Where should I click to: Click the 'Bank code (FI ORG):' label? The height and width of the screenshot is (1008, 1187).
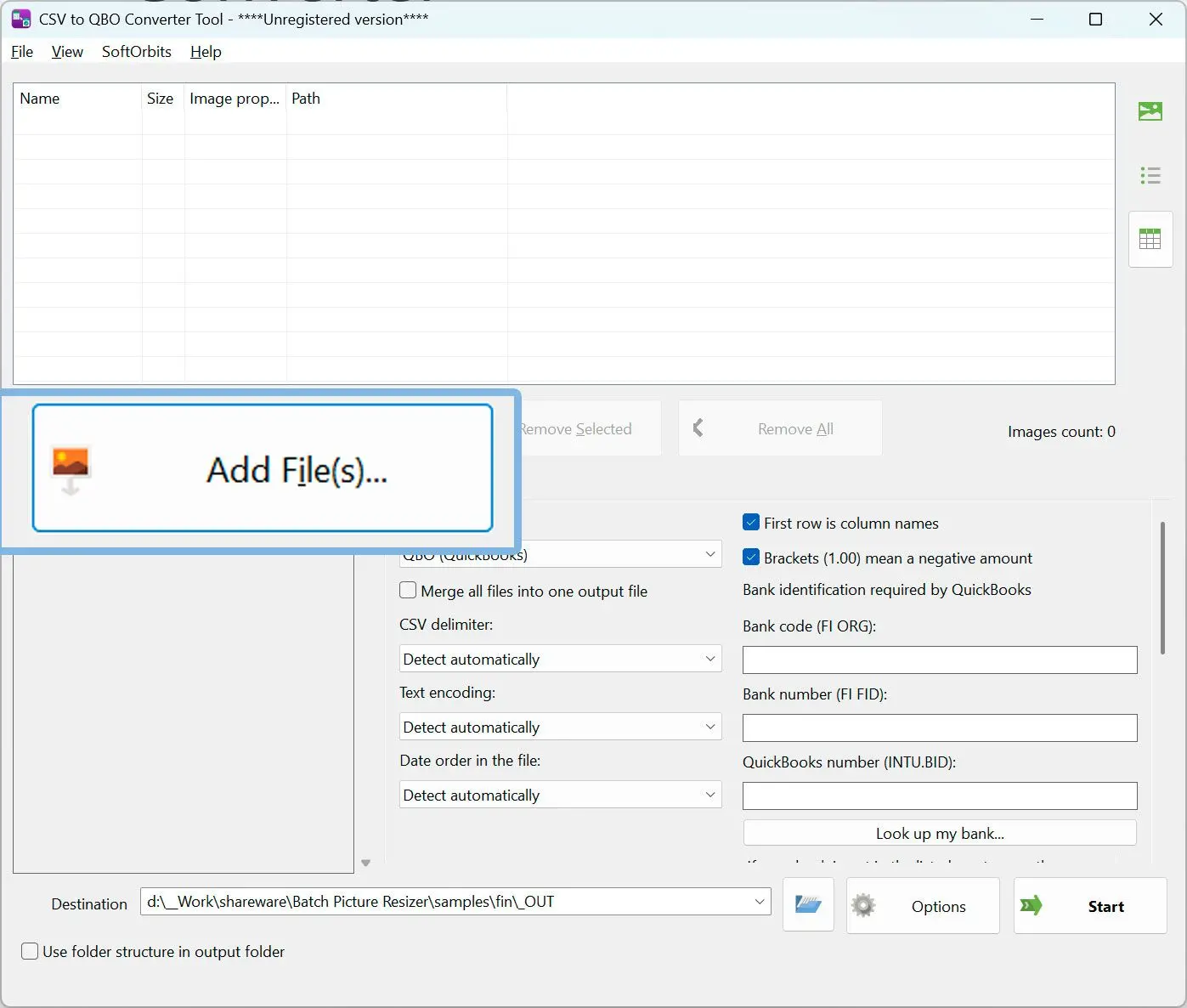coord(809,626)
